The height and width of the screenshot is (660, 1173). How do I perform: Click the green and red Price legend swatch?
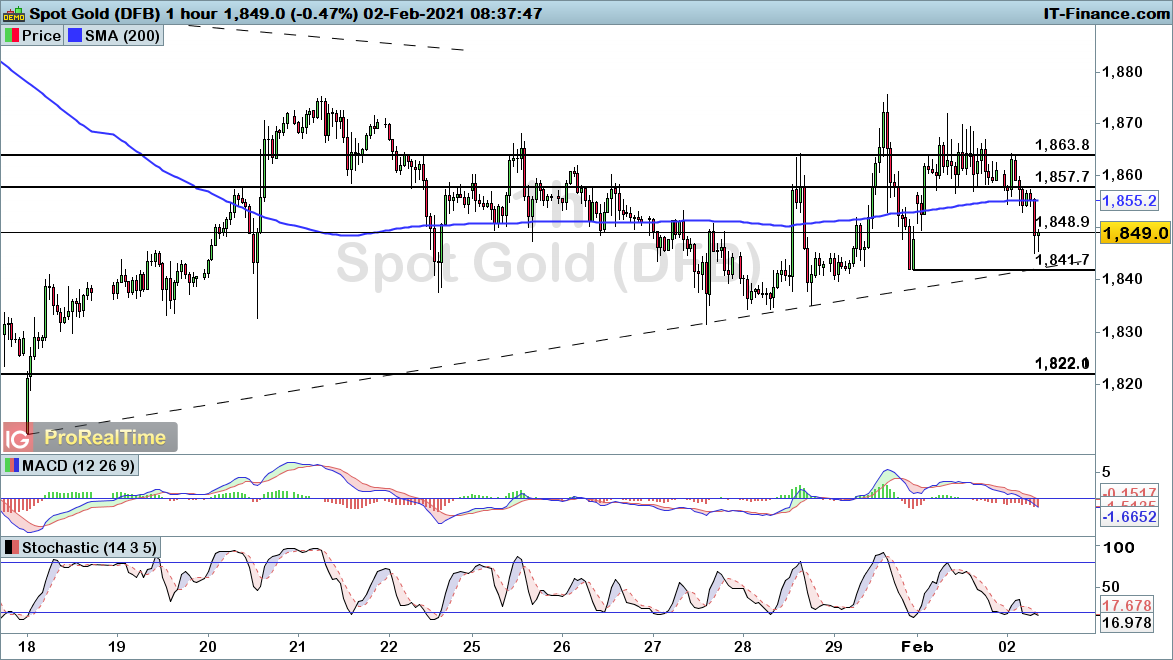11,36
